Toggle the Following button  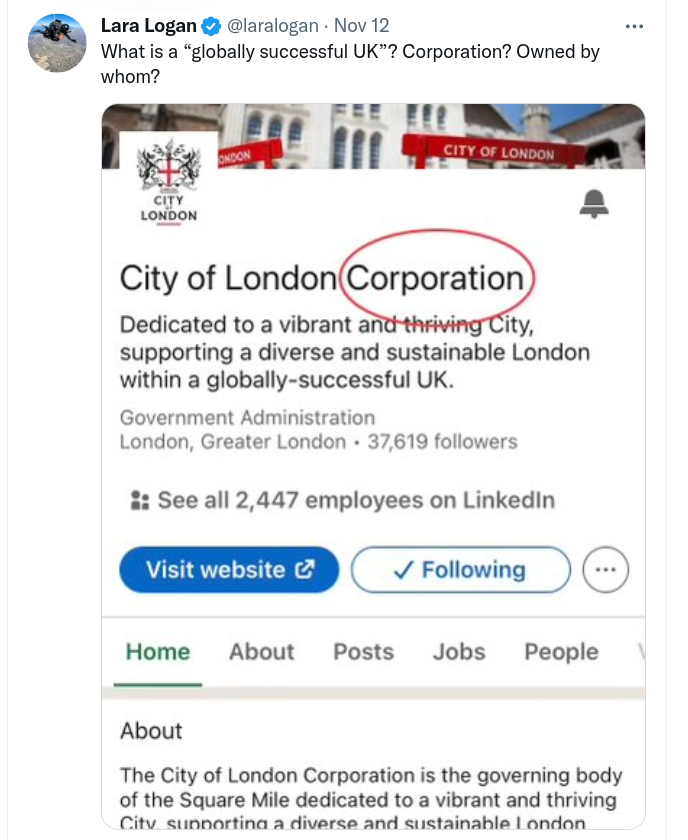(460, 570)
